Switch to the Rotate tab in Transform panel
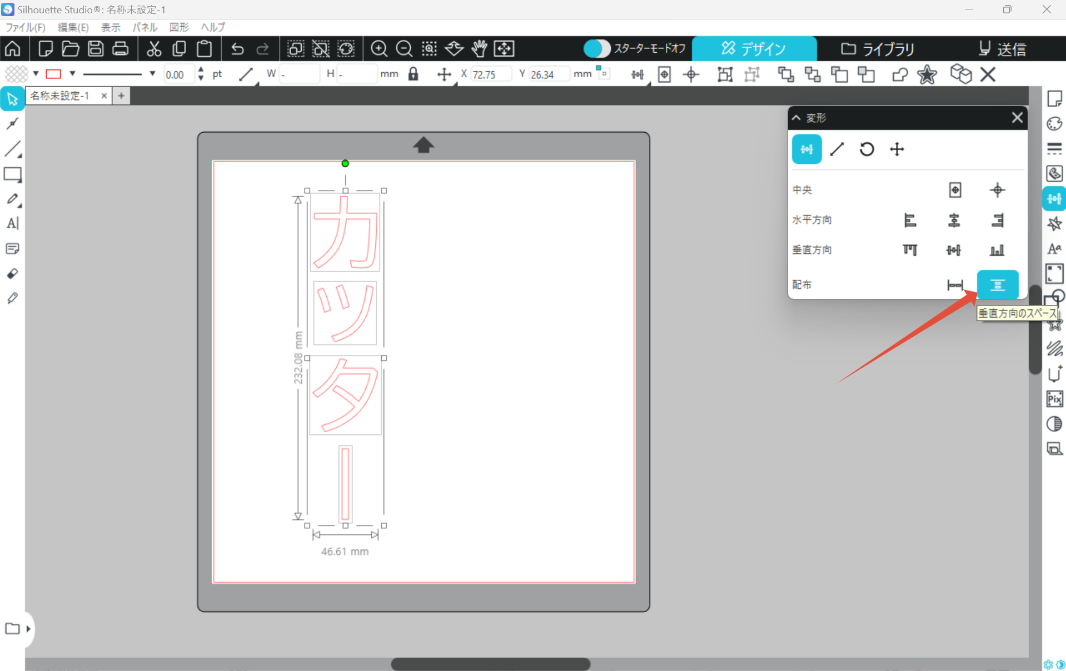This screenshot has height=671, width=1066. pos(867,150)
